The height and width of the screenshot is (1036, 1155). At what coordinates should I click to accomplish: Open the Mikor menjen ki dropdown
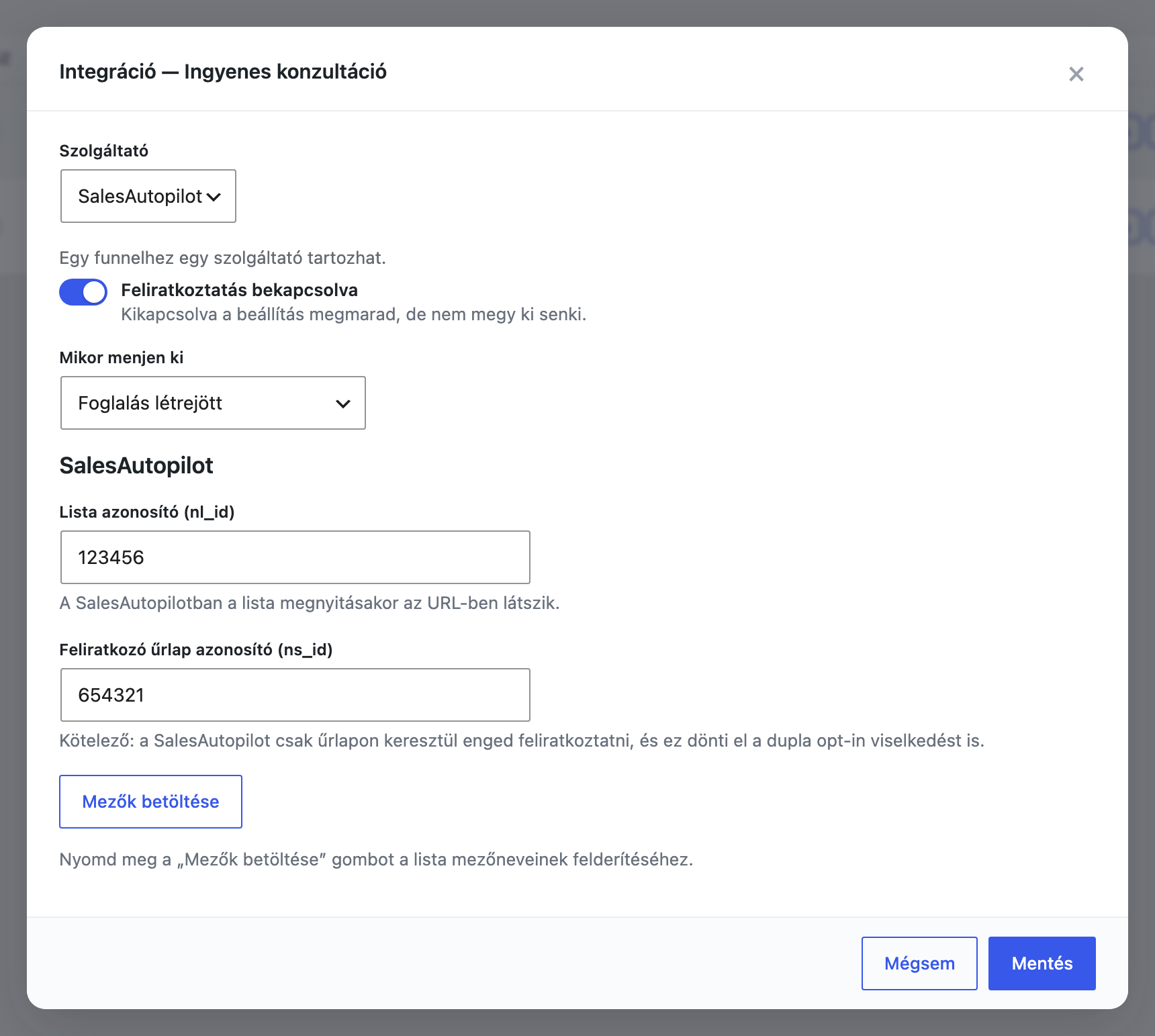pos(213,403)
